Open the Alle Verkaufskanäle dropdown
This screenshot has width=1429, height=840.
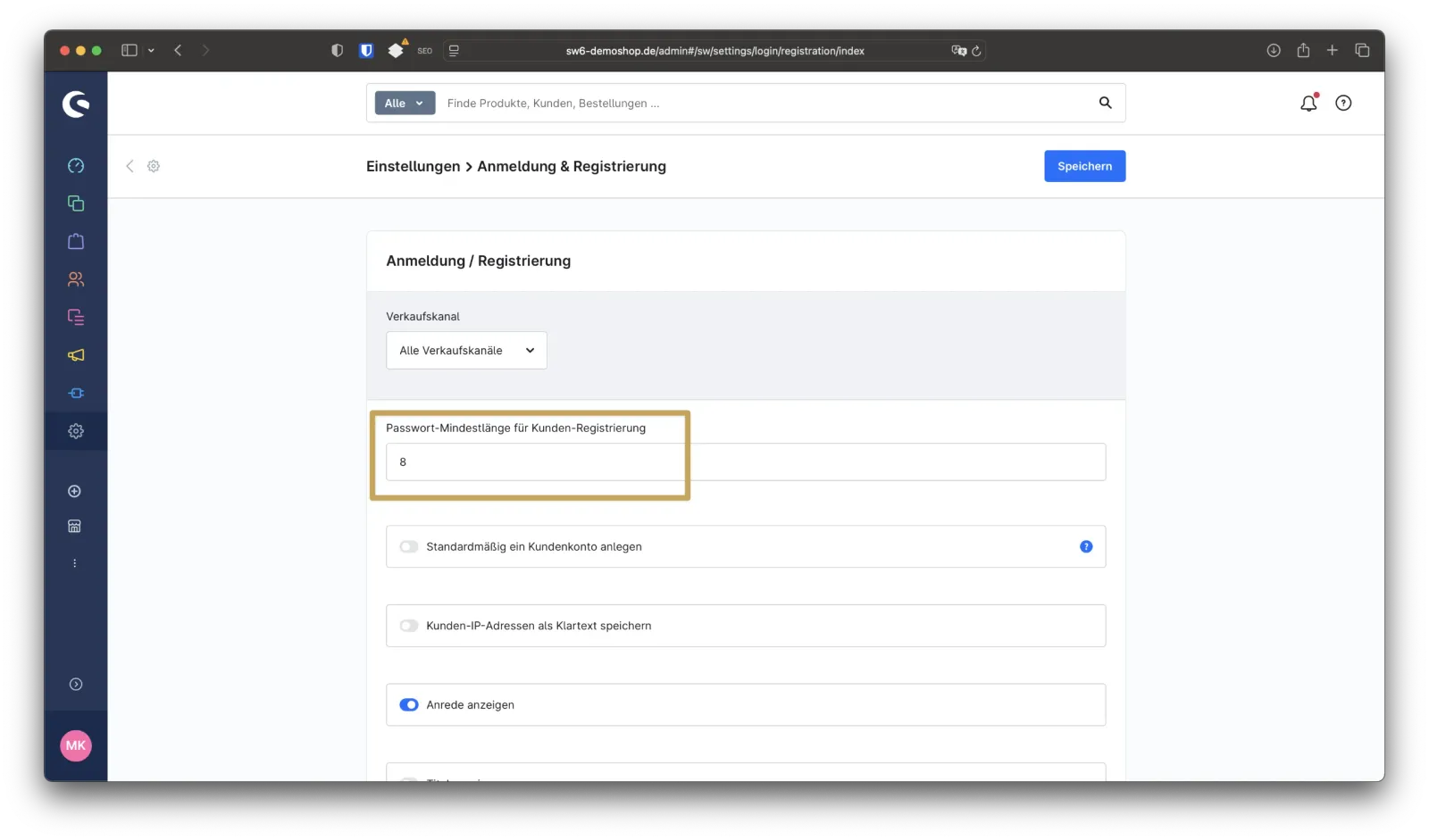tap(466, 351)
